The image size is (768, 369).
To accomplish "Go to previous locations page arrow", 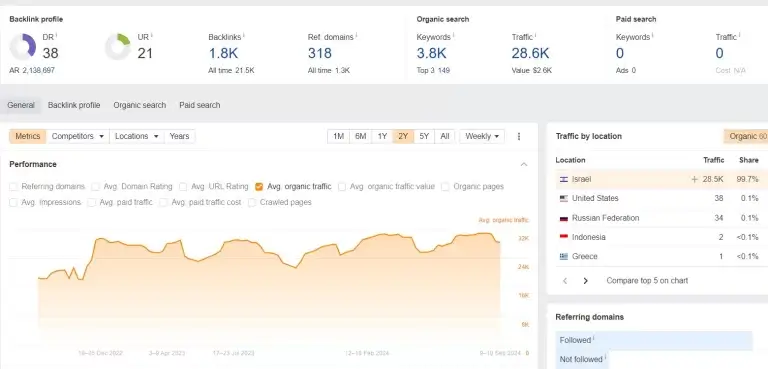I will pos(565,281).
